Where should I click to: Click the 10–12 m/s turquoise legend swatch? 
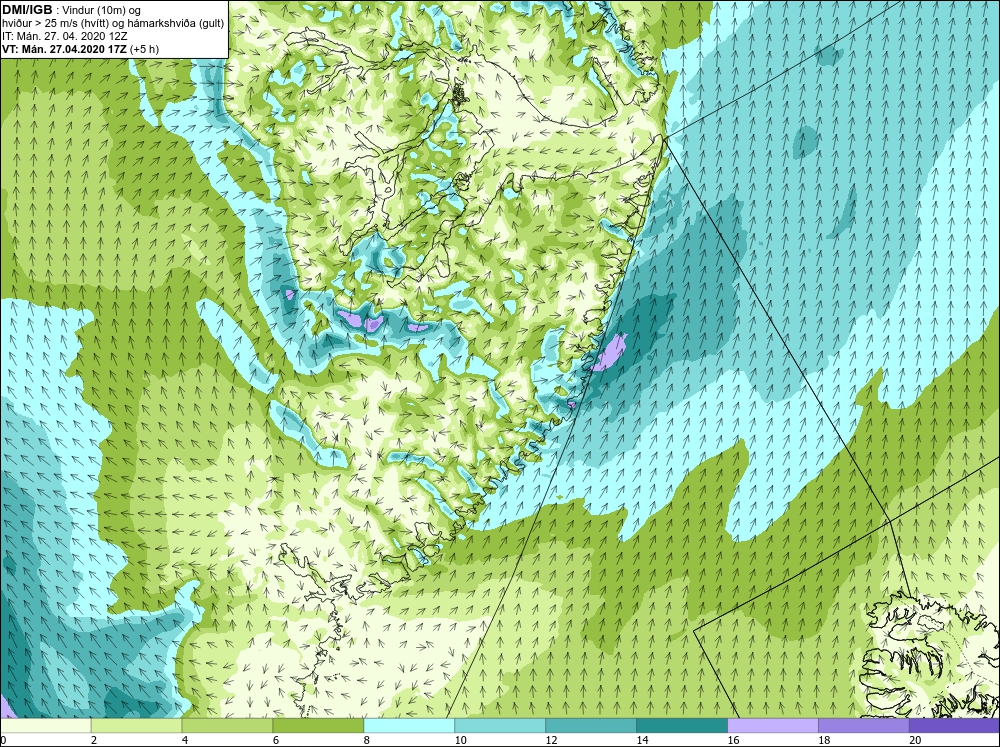click(x=500, y=725)
